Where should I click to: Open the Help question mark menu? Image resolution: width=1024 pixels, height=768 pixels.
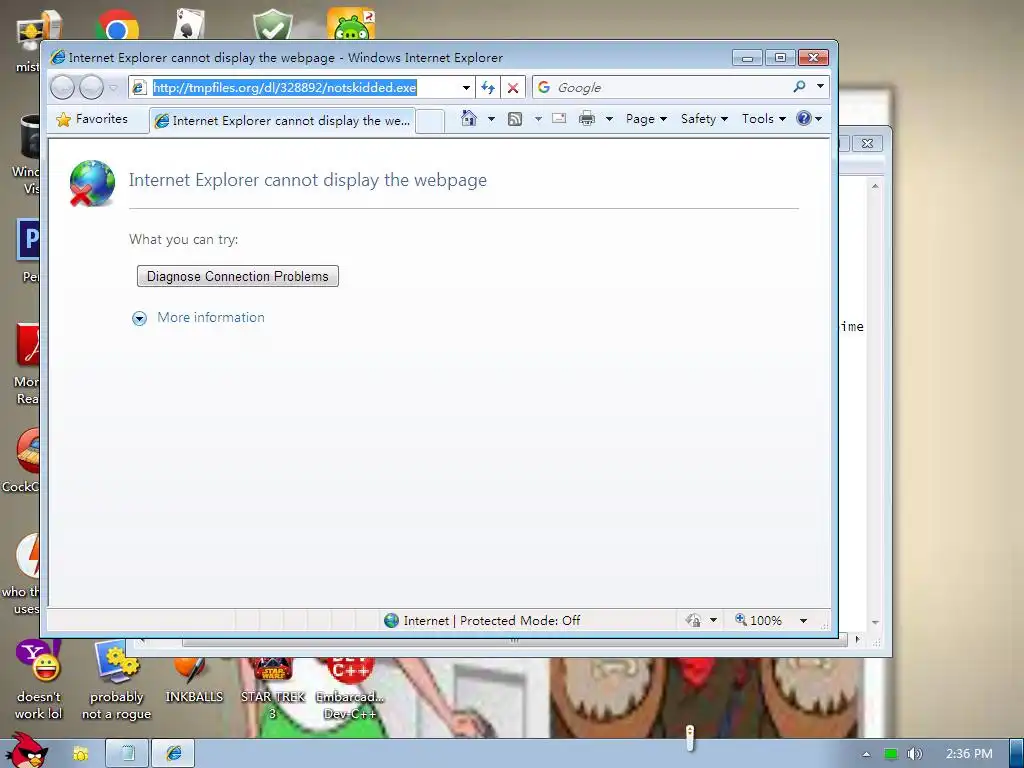pos(809,119)
